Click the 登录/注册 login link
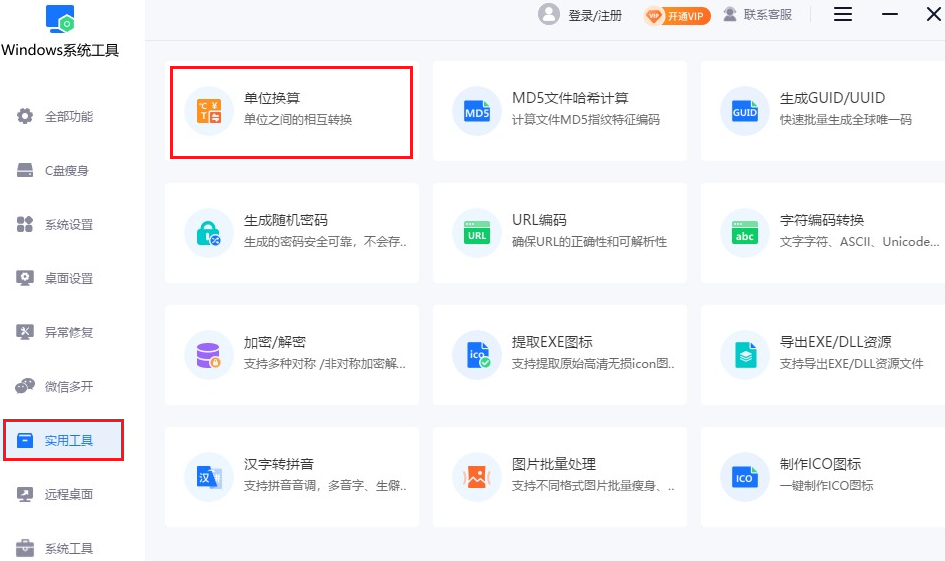 [594, 15]
